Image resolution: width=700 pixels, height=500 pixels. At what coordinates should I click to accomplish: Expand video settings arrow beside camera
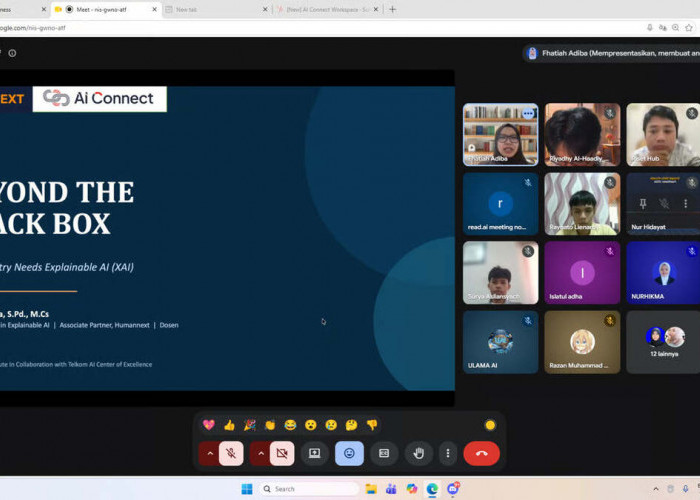pos(260,454)
